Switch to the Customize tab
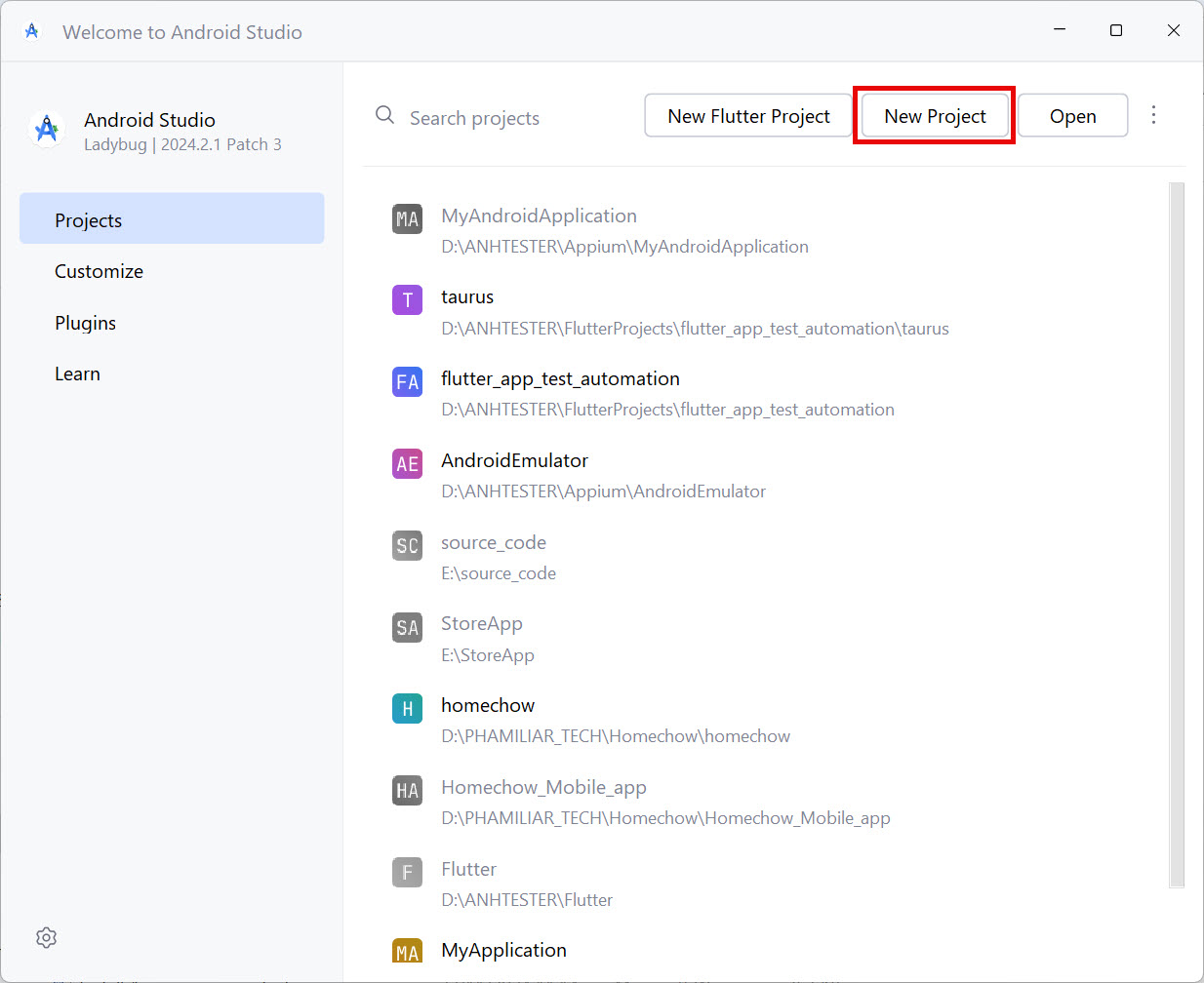The height and width of the screenshot is (983, 1204). 172,271
